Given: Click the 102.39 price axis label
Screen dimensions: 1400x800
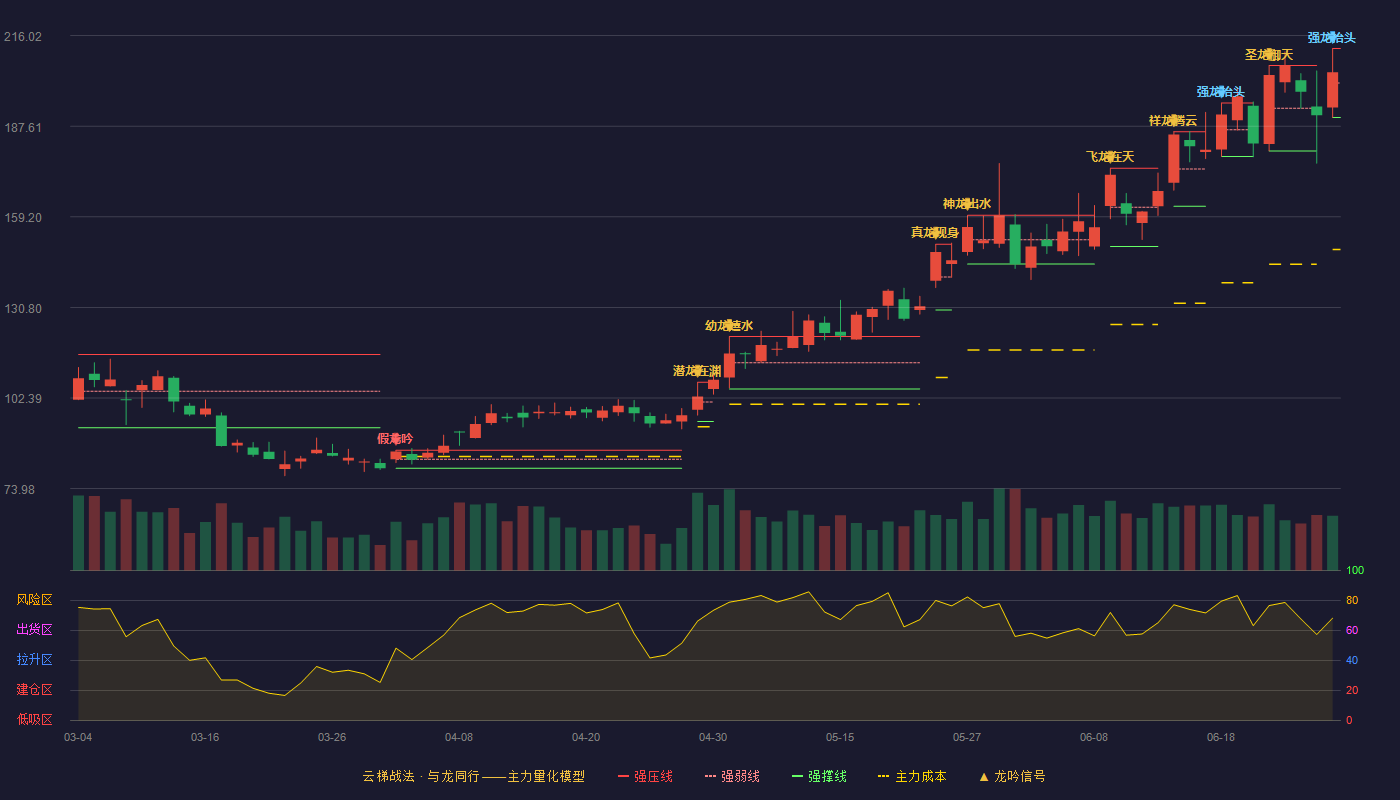Looking at the screenshot, I should pos(23,398).
